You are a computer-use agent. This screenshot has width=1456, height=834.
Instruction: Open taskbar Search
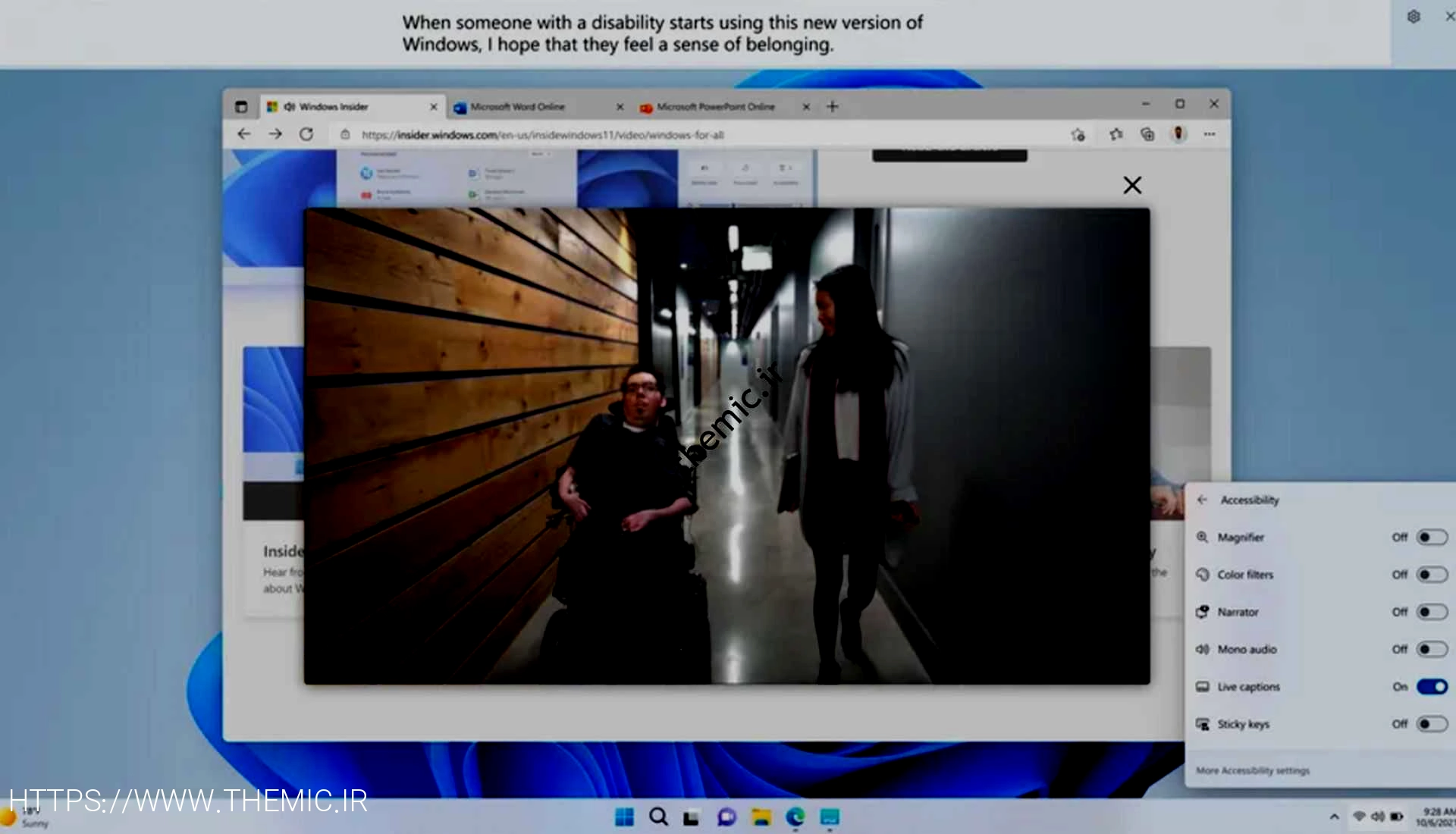658,817
